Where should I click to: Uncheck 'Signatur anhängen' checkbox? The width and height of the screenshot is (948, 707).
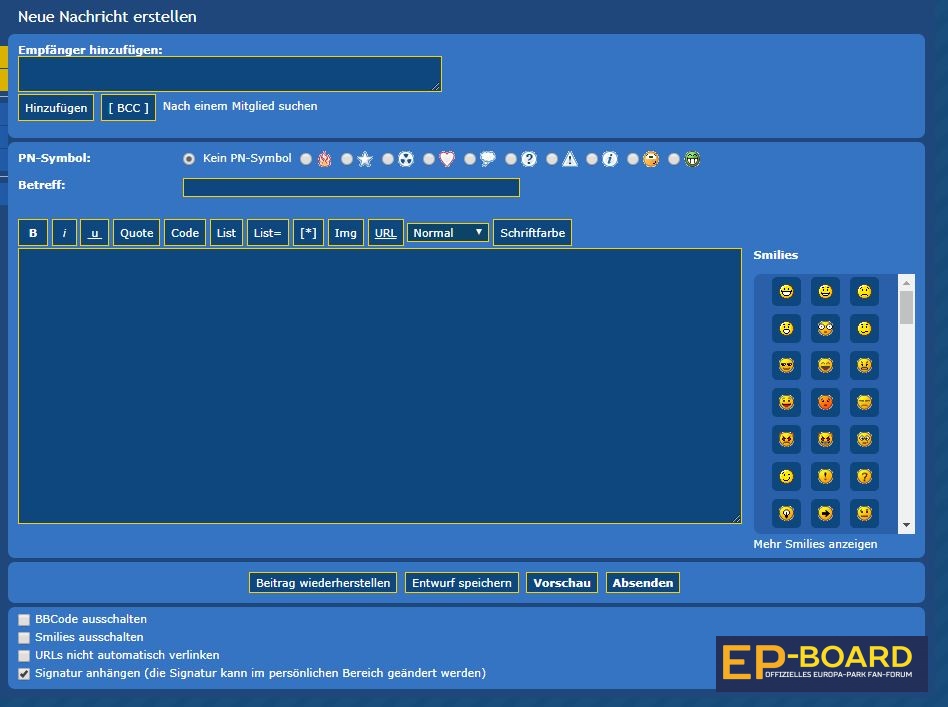pos(24,674)
